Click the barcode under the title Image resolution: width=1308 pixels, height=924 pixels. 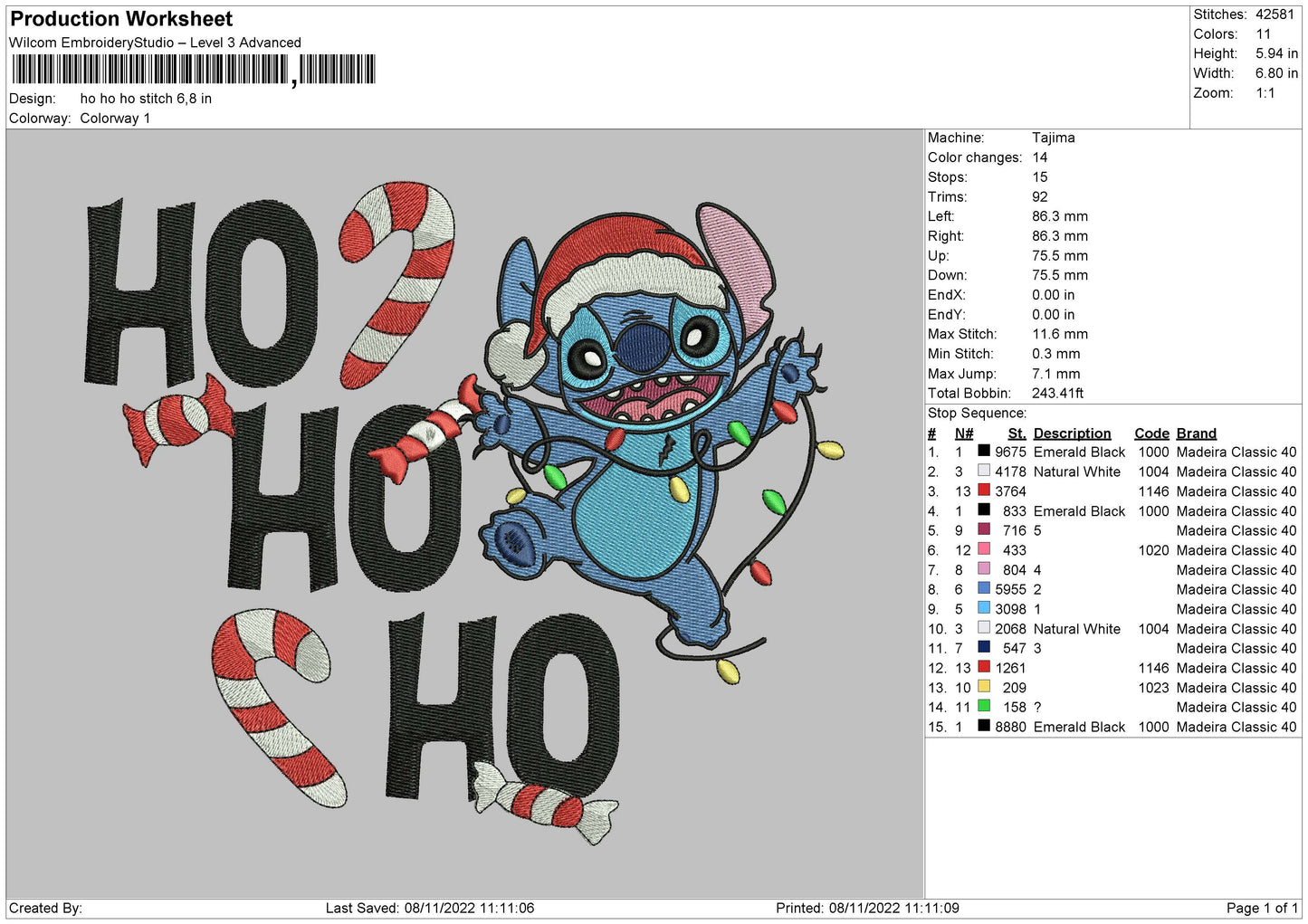[194, 70]
